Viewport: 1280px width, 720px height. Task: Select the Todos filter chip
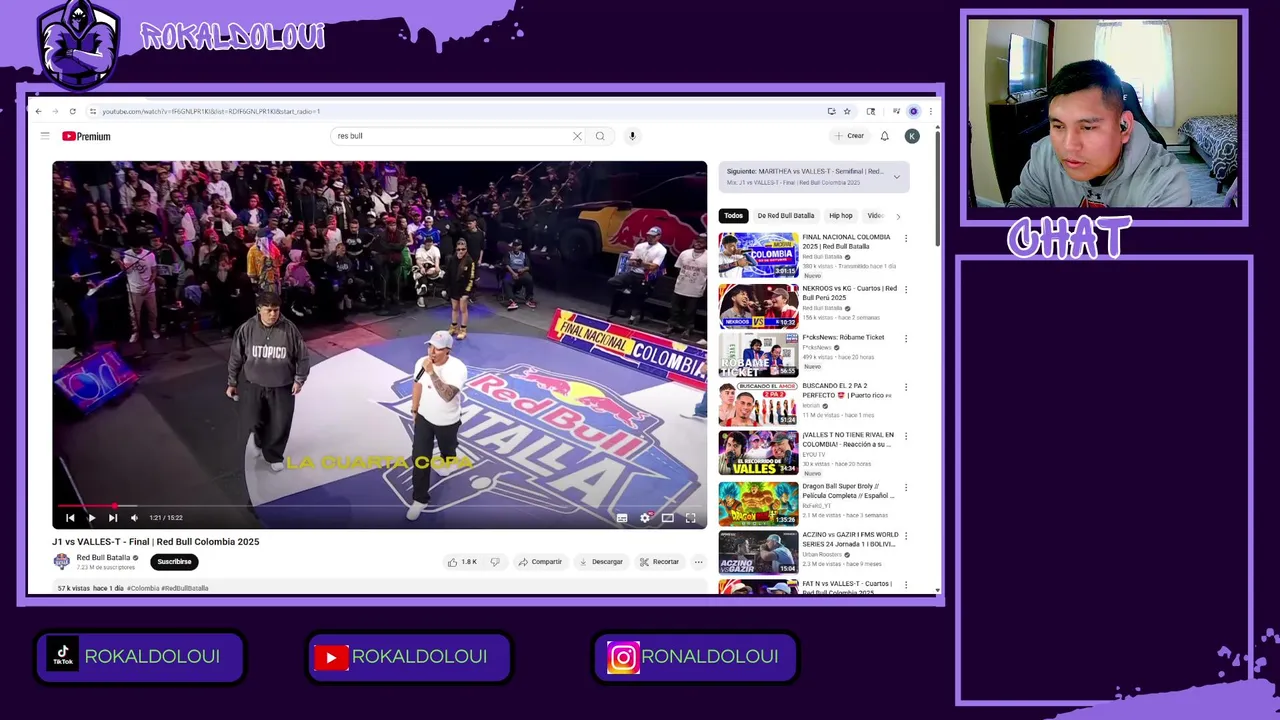(x=733, y=216)
